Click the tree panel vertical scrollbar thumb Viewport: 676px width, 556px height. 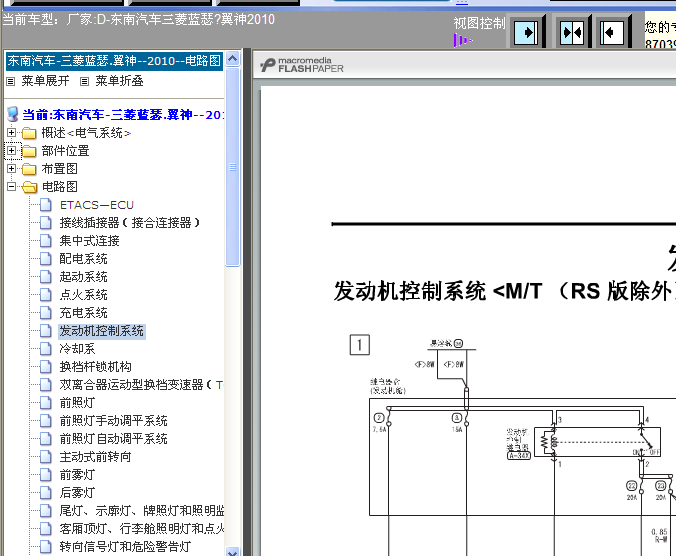(x=232, y=167)
